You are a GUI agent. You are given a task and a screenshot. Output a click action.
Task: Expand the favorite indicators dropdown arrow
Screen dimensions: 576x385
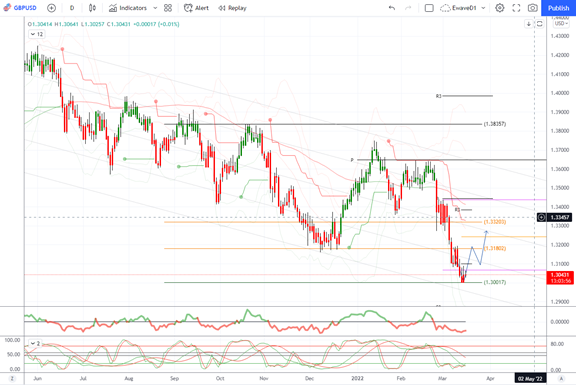click(x=155, y=8)
